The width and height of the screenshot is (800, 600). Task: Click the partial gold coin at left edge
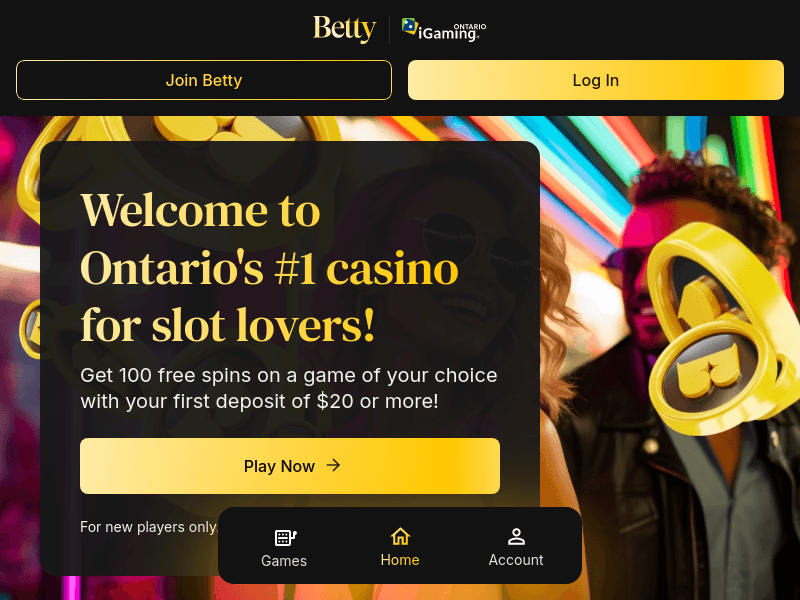[x=28, y=328]
